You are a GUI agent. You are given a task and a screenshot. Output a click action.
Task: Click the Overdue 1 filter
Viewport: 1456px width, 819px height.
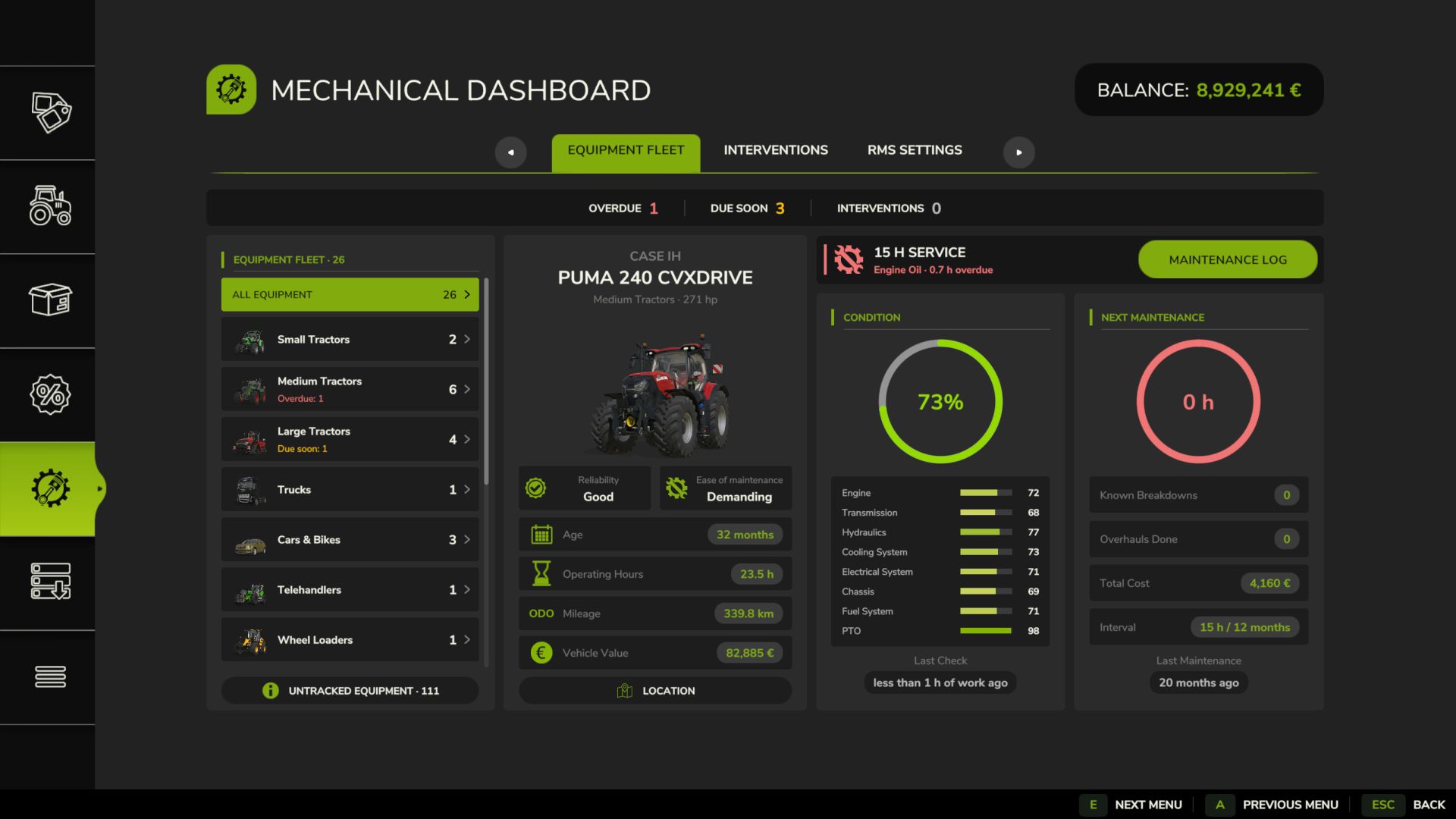pos(623,208)
